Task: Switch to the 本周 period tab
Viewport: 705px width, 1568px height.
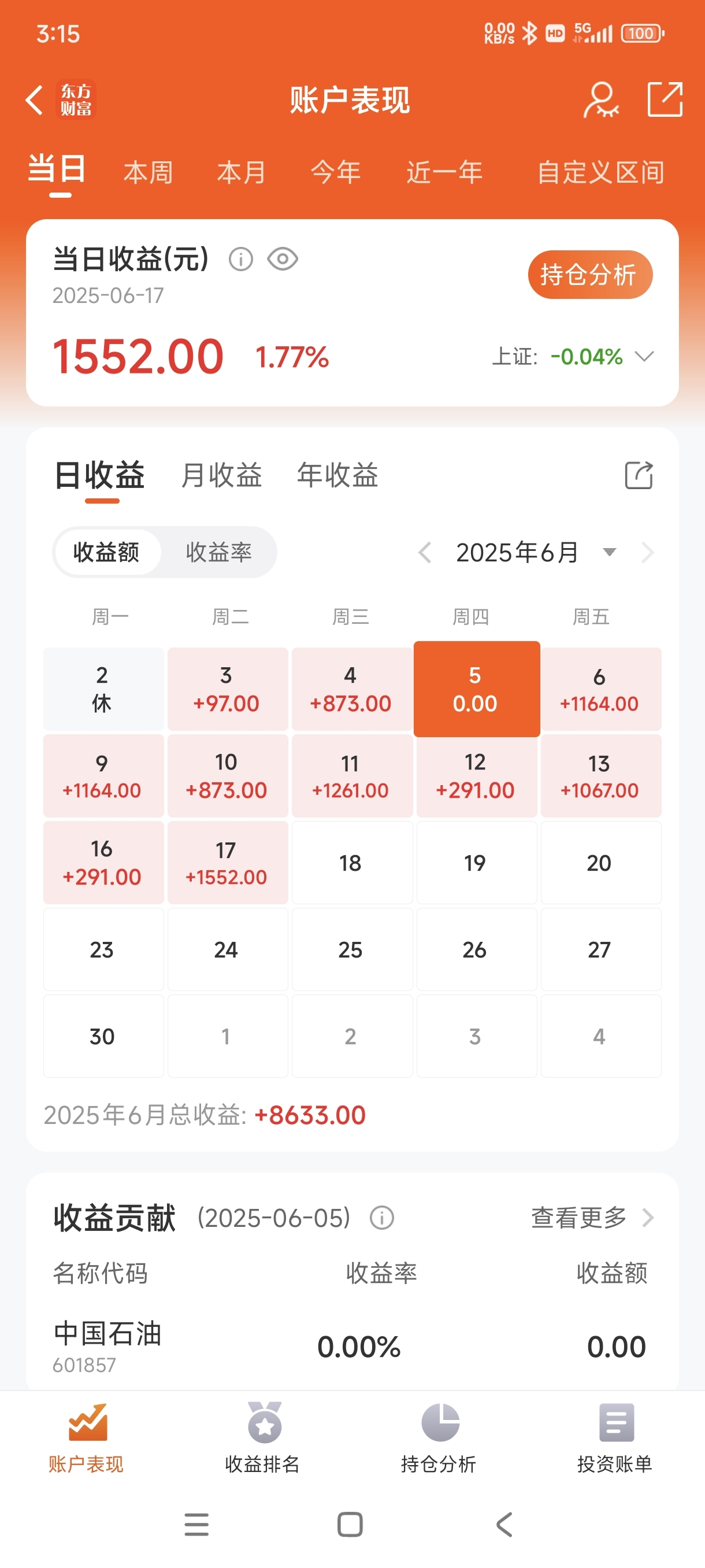Action: 149,172
